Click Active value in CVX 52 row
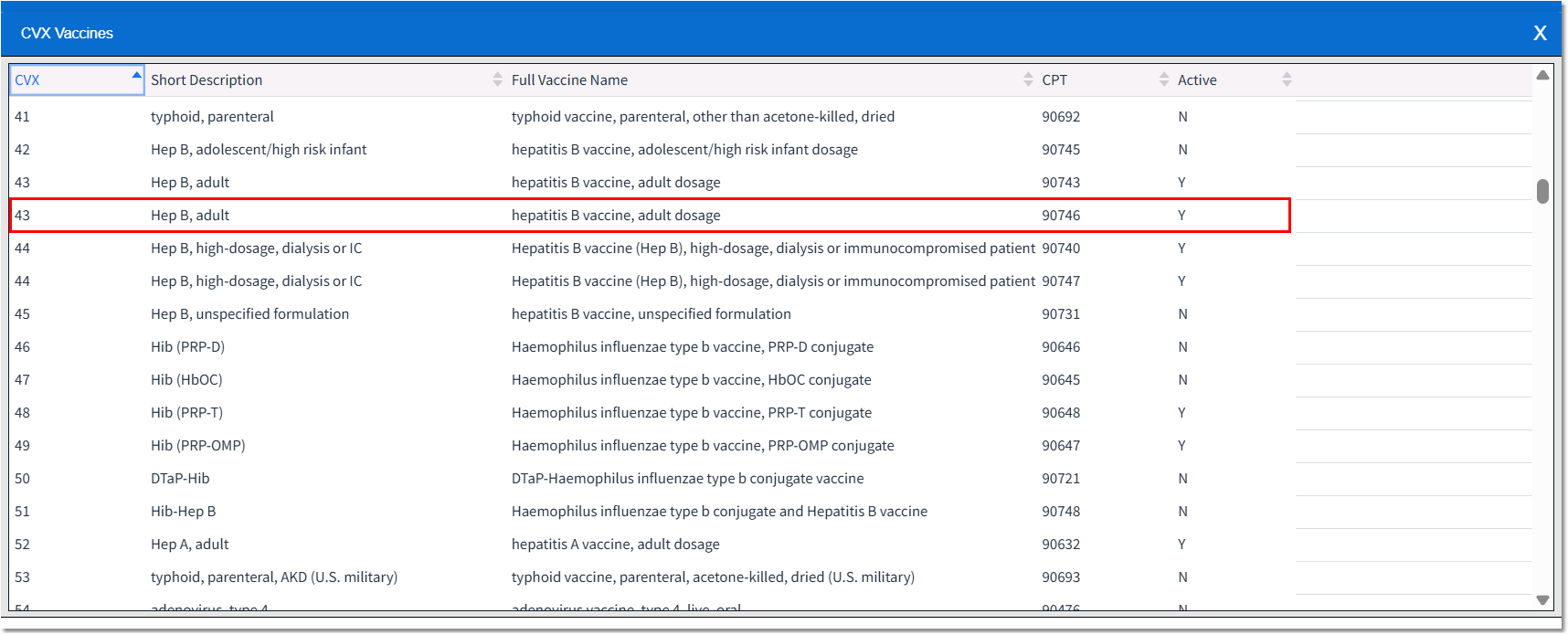 1181,544
